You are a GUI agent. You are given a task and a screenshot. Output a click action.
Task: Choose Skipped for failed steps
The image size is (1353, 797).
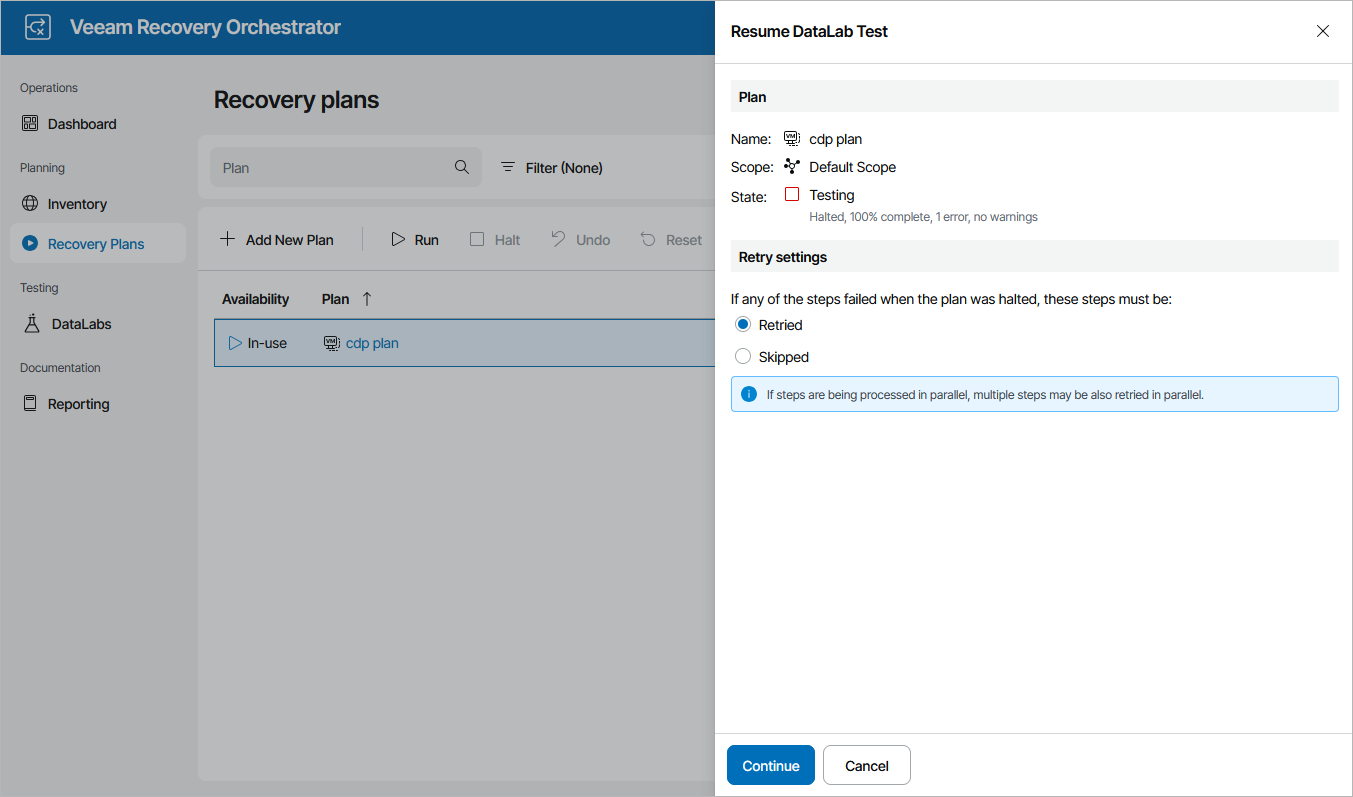tap(742, 356)
